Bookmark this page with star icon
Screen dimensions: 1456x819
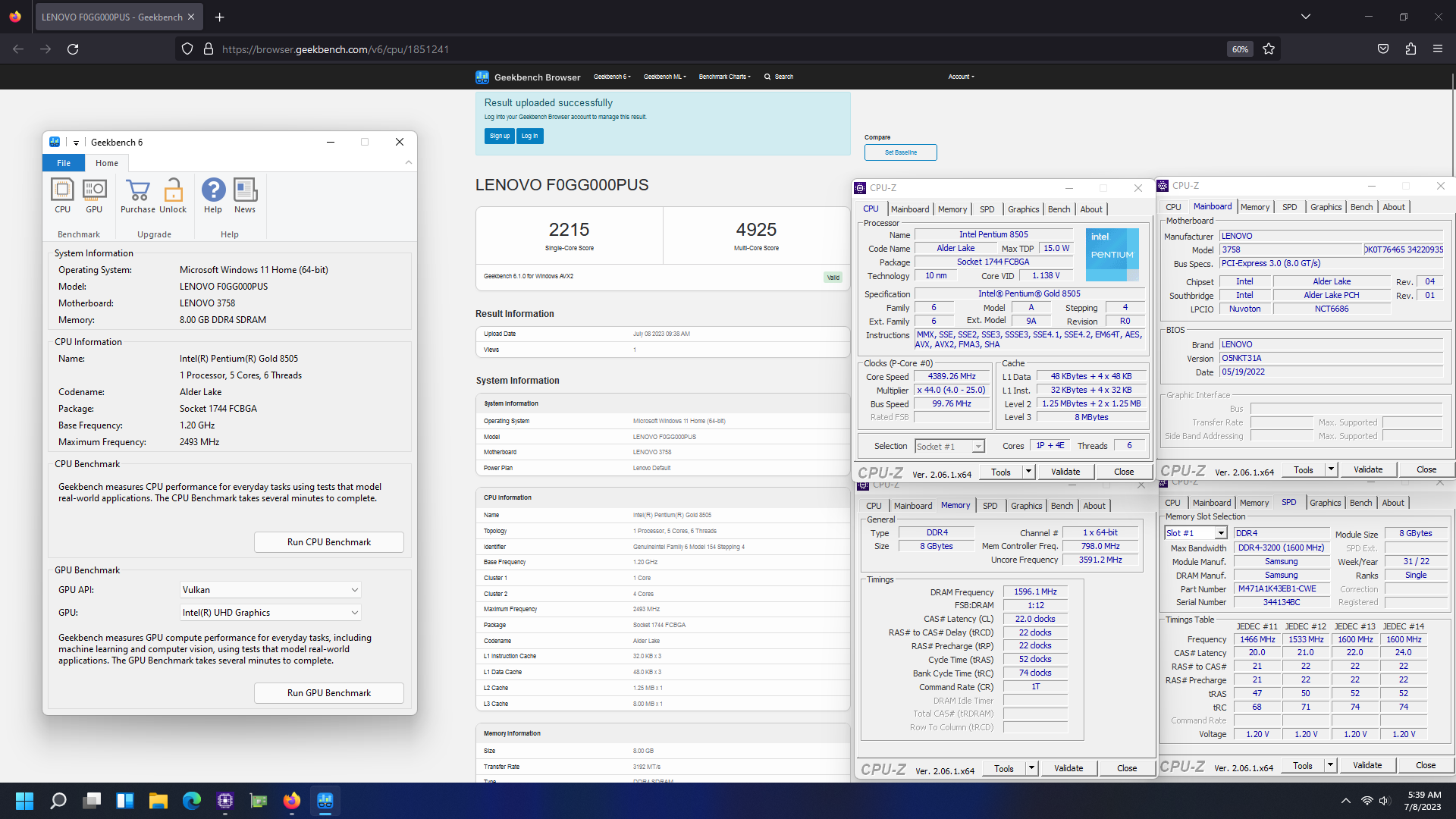pos(1269,49)
